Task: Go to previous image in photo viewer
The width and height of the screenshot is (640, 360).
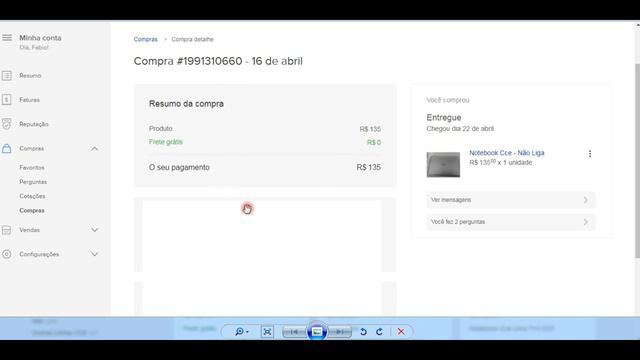Action: point(294,332)
